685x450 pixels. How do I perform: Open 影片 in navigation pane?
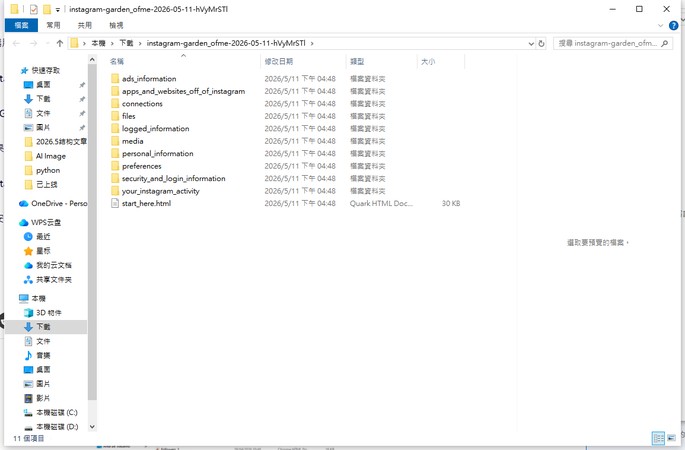point(37,398)
